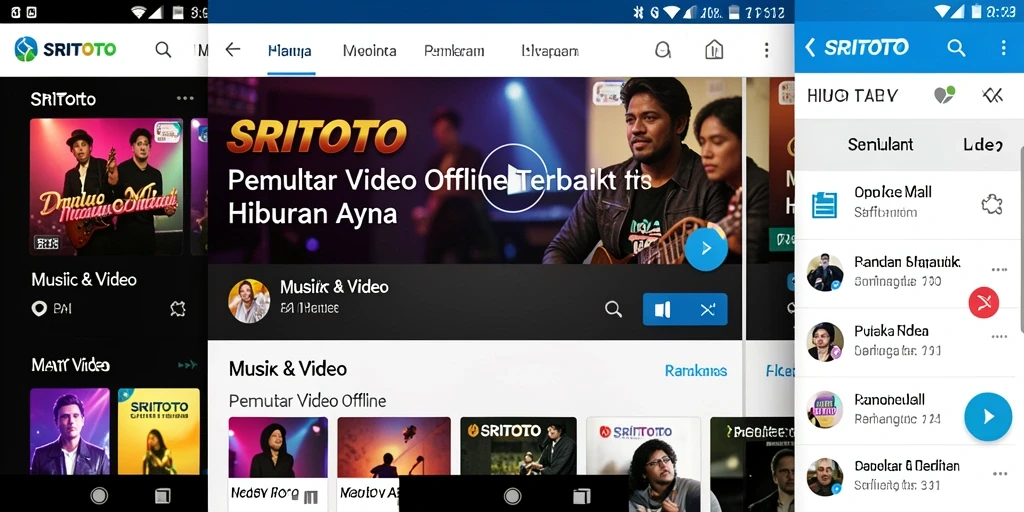Select the Ldeo tab

[x=983, y=144]
